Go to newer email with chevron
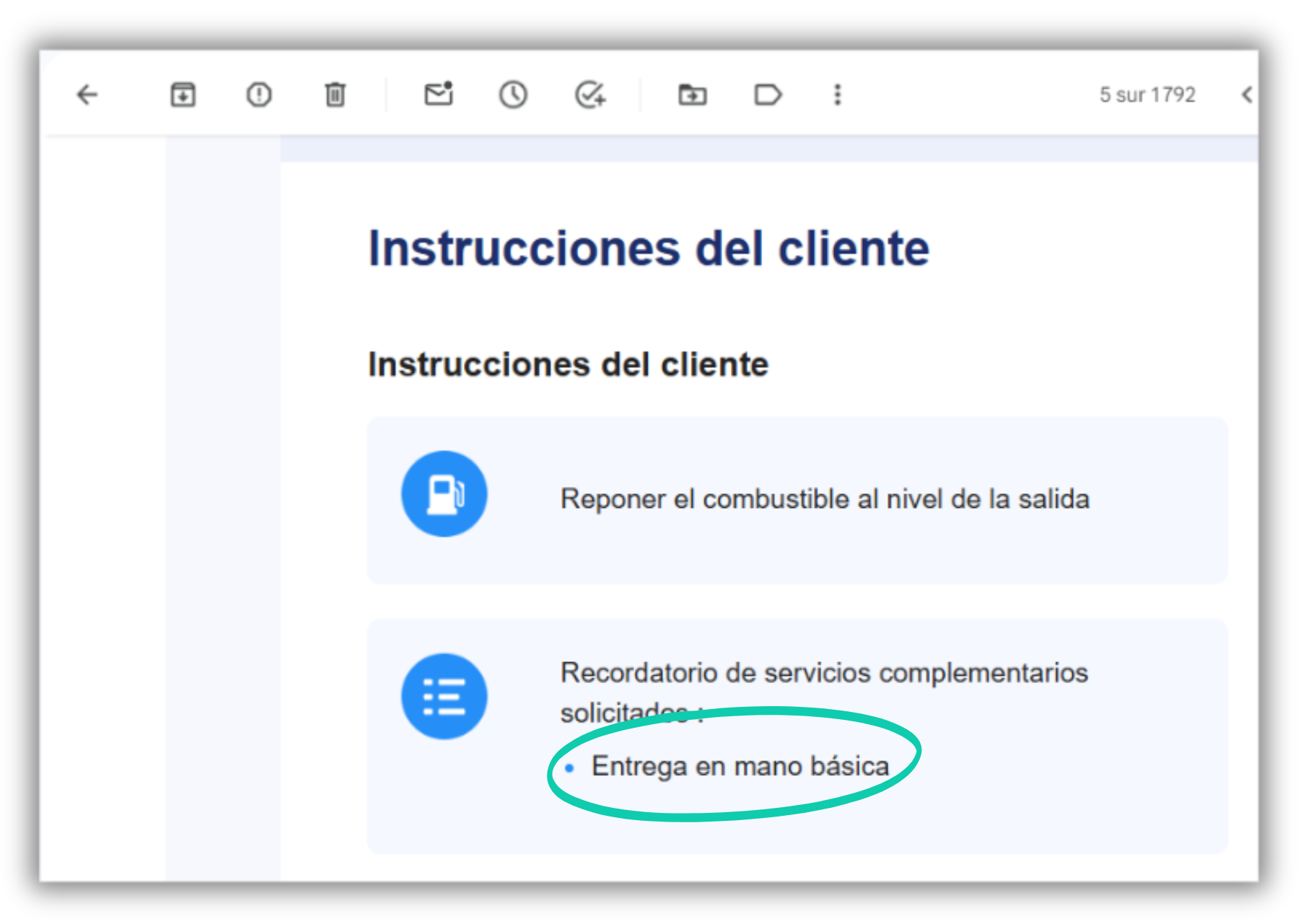The width and height of the screenshot is (1306, 924). pos(1247,94)
